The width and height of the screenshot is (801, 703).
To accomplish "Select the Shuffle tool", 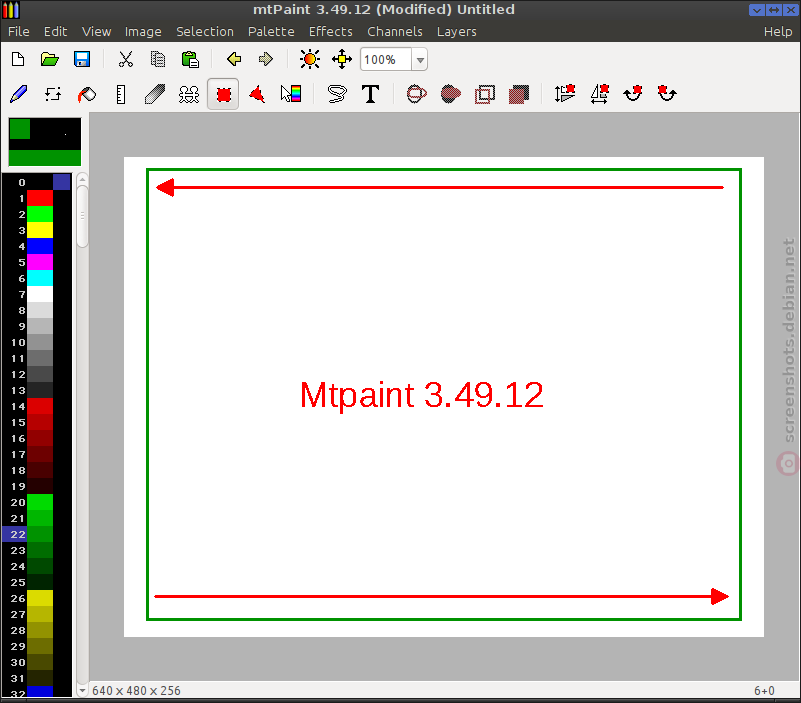I will [53, 95].
